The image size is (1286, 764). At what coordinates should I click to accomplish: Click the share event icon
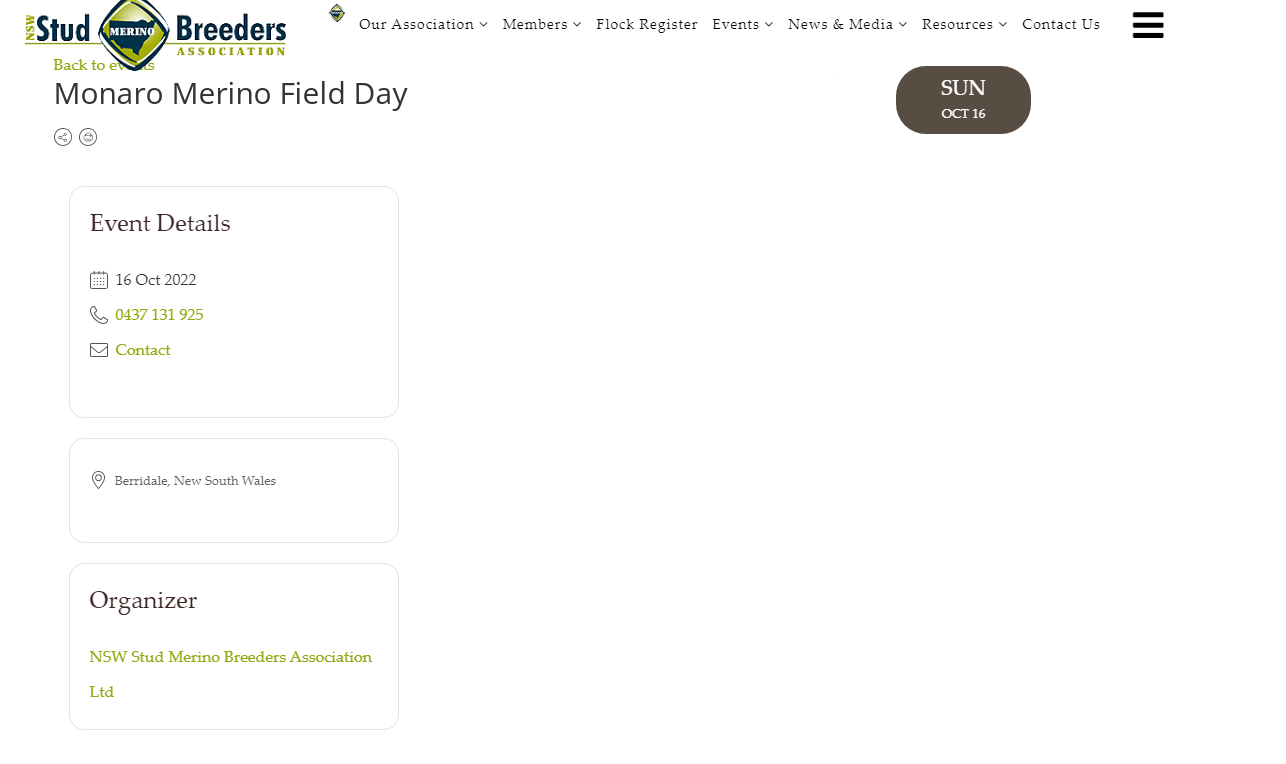[x=63, y=137]
